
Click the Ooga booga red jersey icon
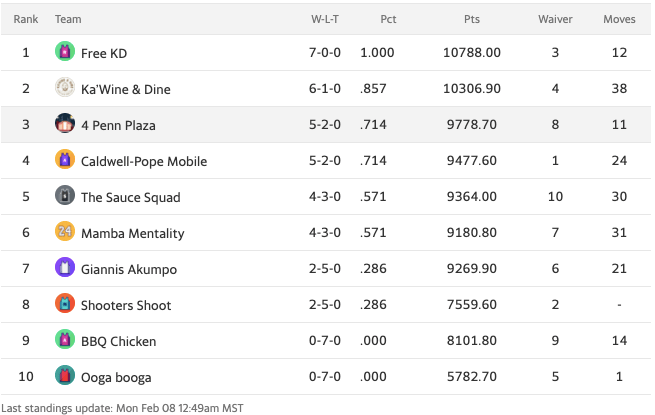pos(65,376)
